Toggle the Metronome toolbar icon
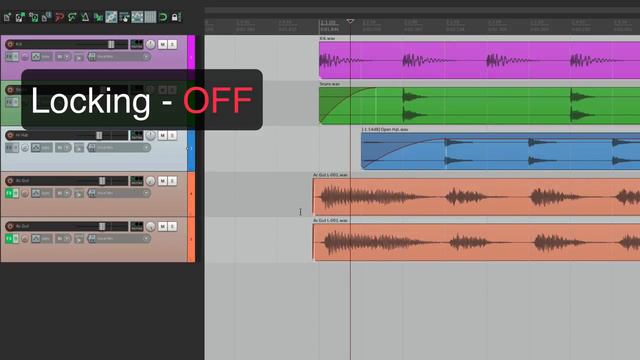This screenshot has height=360, width=640. (85, 17)
